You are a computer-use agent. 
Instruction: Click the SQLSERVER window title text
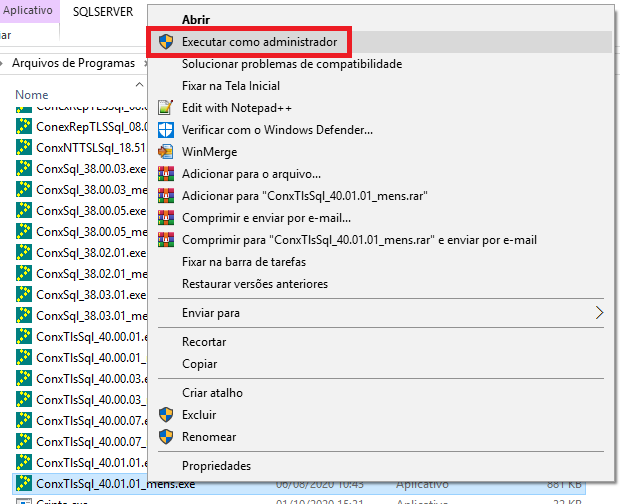coord(103,12)
